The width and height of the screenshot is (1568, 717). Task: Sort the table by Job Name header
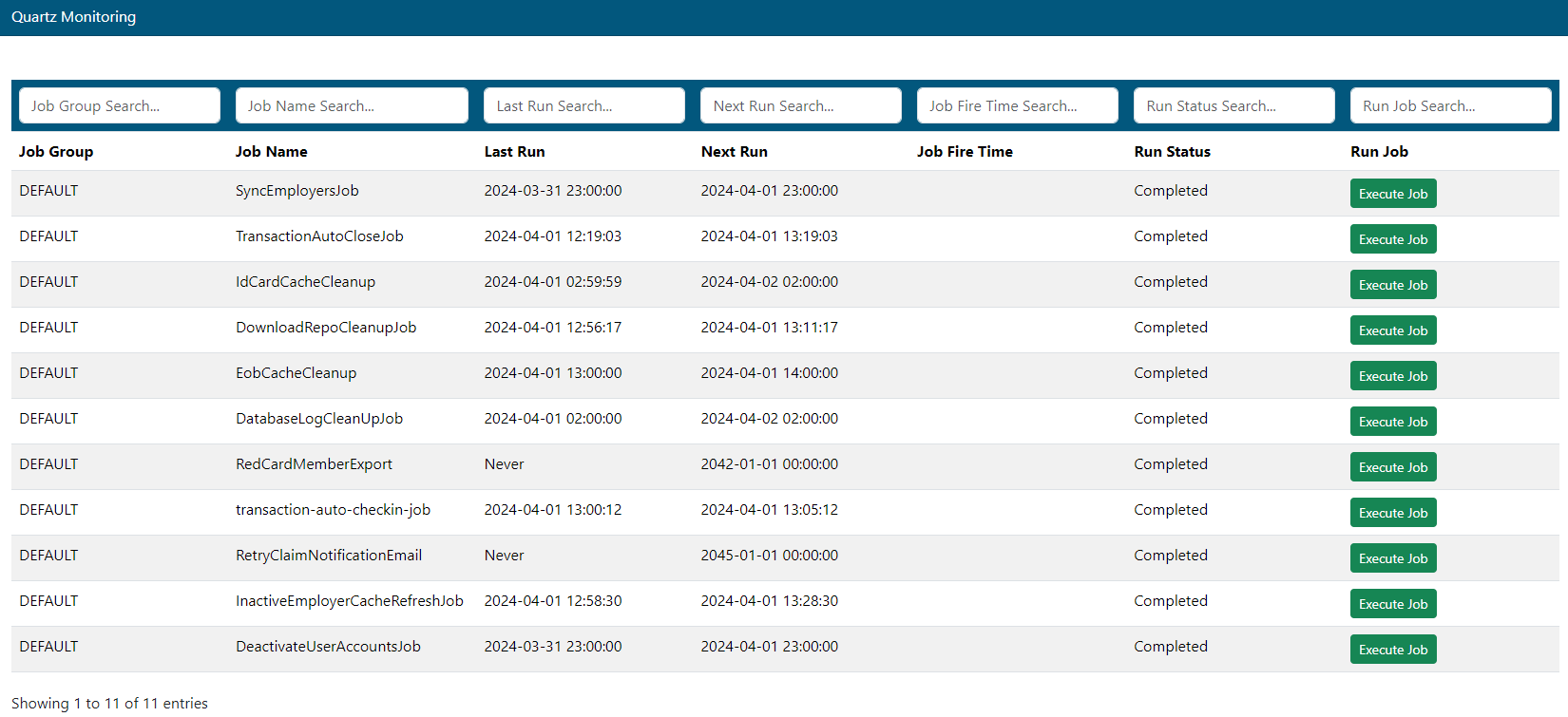272,152
